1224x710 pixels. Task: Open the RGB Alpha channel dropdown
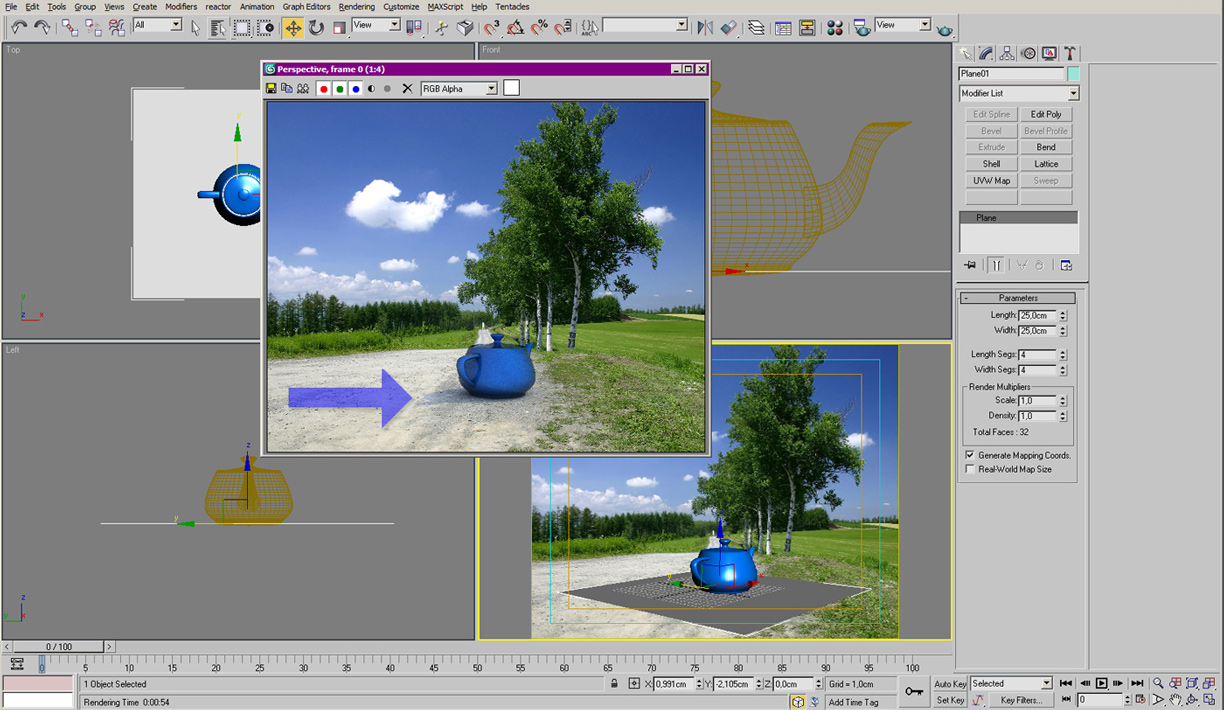(x=491, y=89)
